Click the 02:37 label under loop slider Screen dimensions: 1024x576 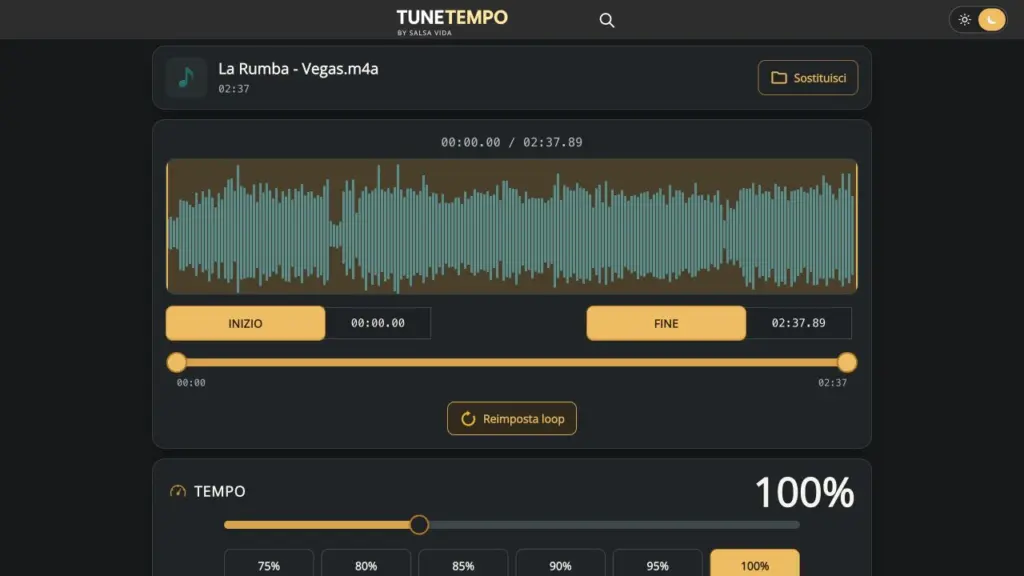pos(832,383)
